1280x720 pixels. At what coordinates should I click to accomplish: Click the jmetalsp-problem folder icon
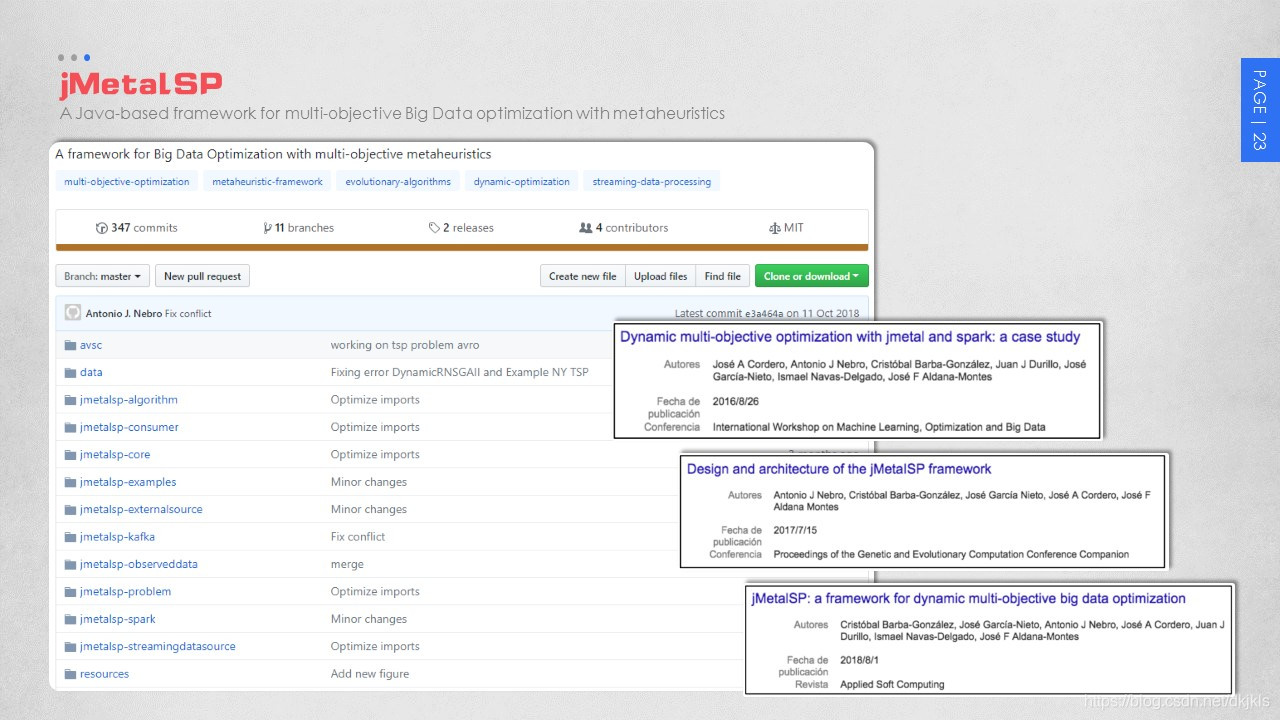pyautogui.click(x=70, y=592)
